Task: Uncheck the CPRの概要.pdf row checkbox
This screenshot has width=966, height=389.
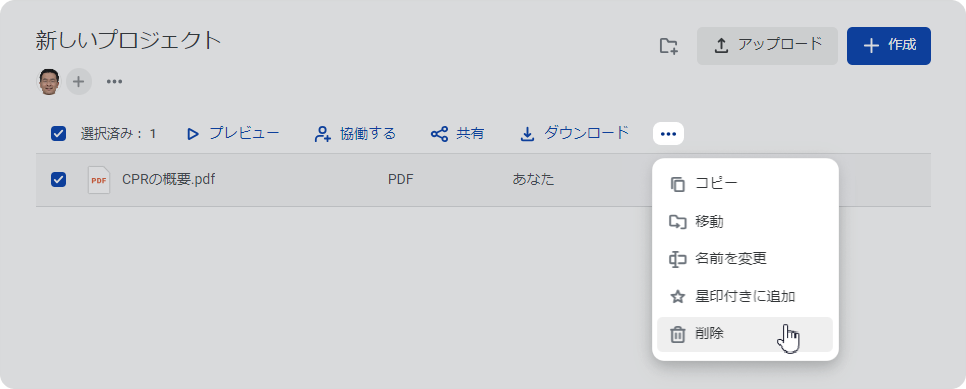Action: 59,180
